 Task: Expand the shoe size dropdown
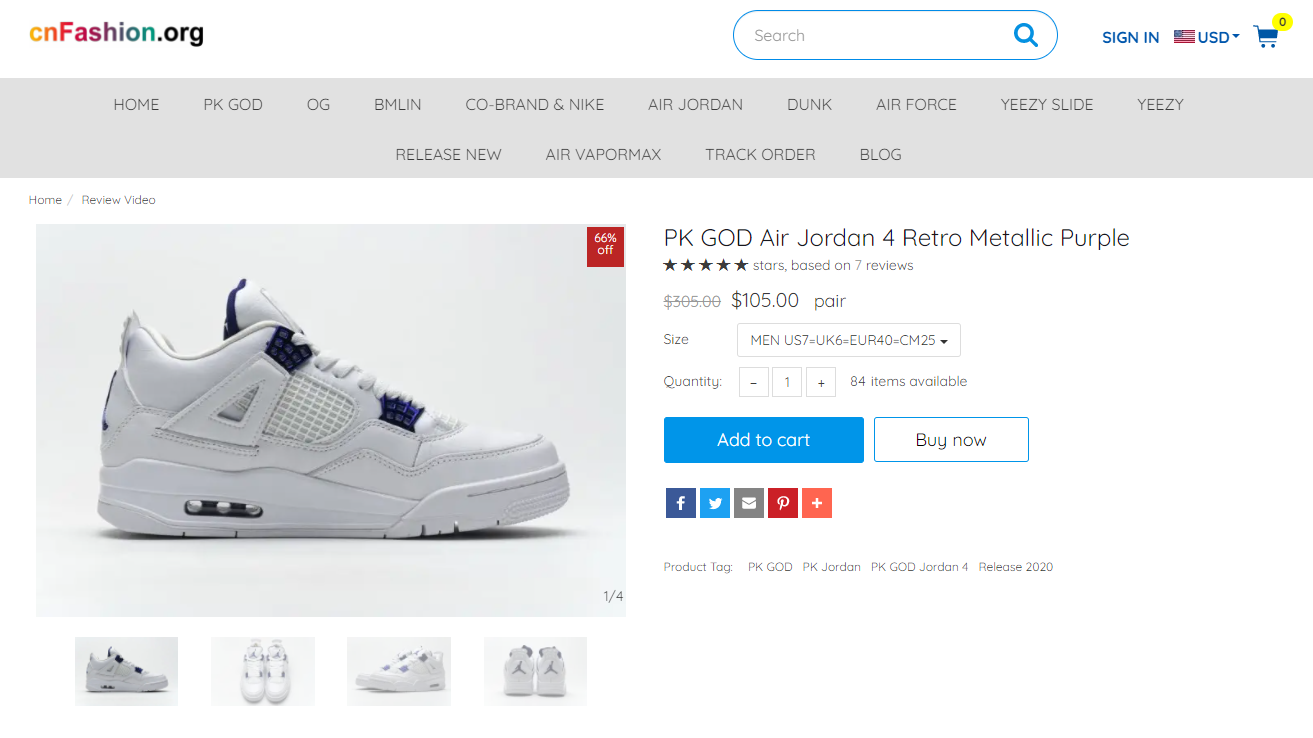pyautogui.click(x=849, y=340)
